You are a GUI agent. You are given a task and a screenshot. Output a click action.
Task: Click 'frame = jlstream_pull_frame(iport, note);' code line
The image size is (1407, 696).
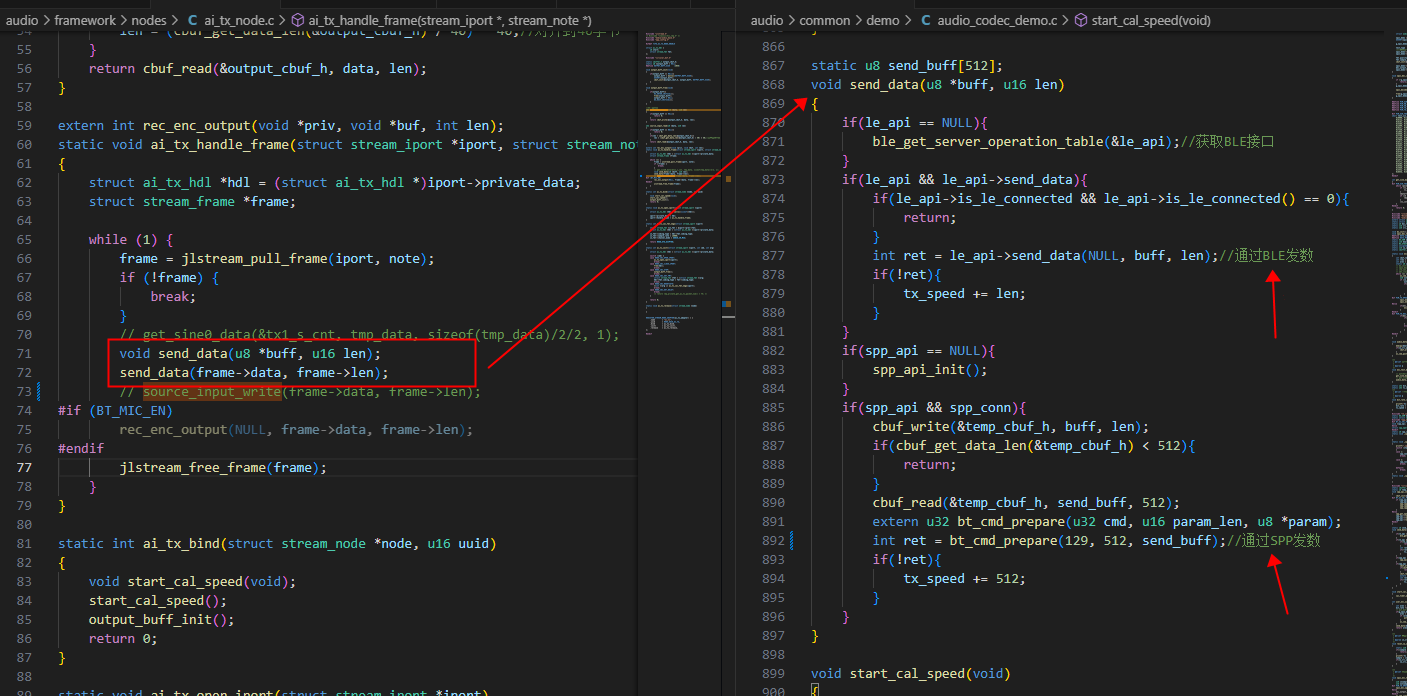coord(277,259)
